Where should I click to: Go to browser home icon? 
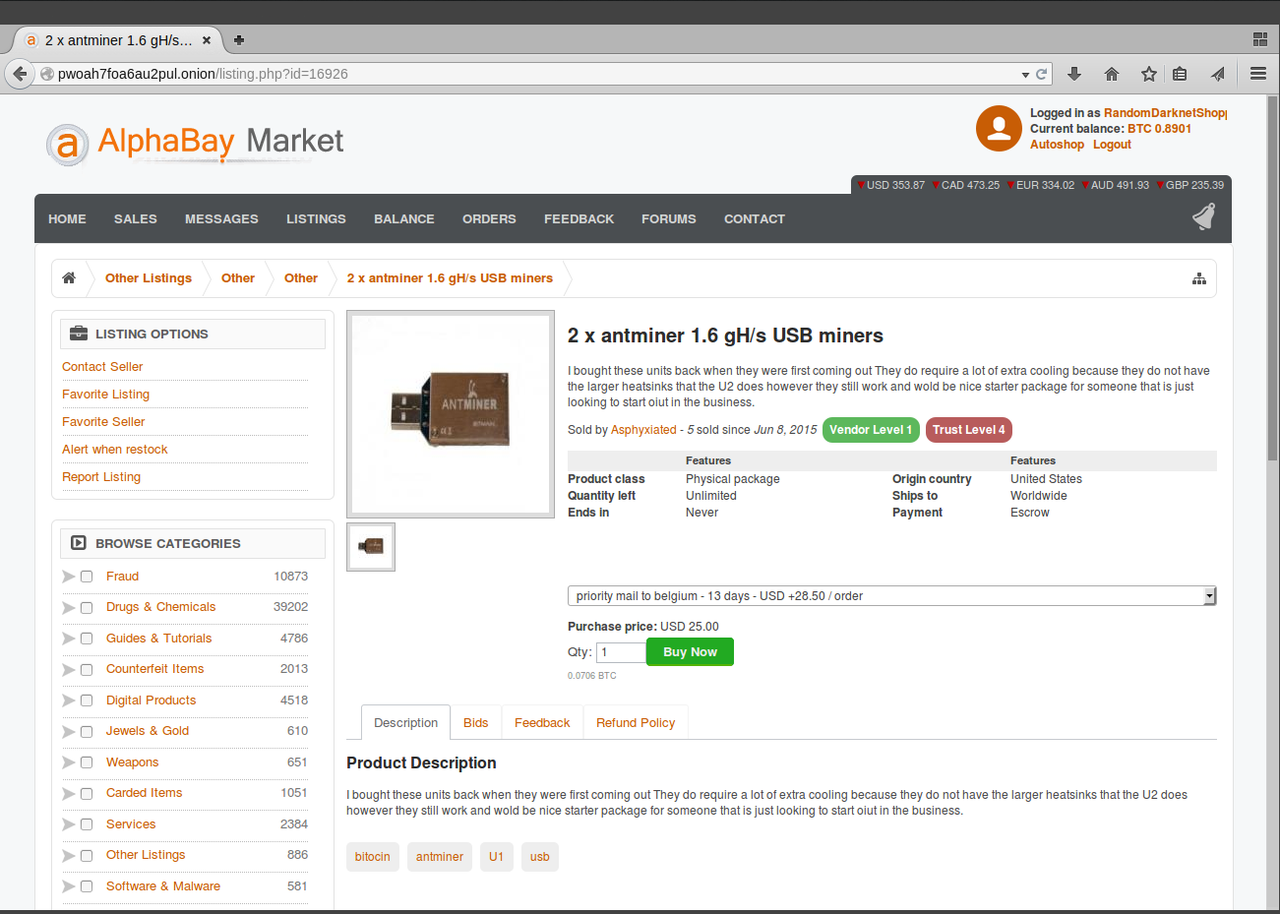[1111, 74]
